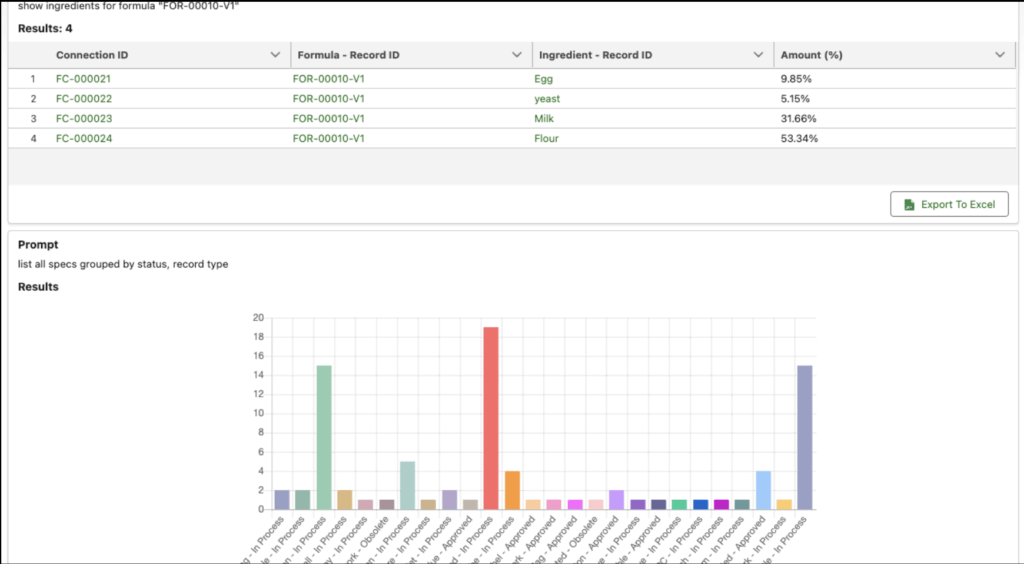Open FOR-00010-V1 formula link in Milk row
This screenshot has width=1024, height=564.
click(x=328, y=119)
